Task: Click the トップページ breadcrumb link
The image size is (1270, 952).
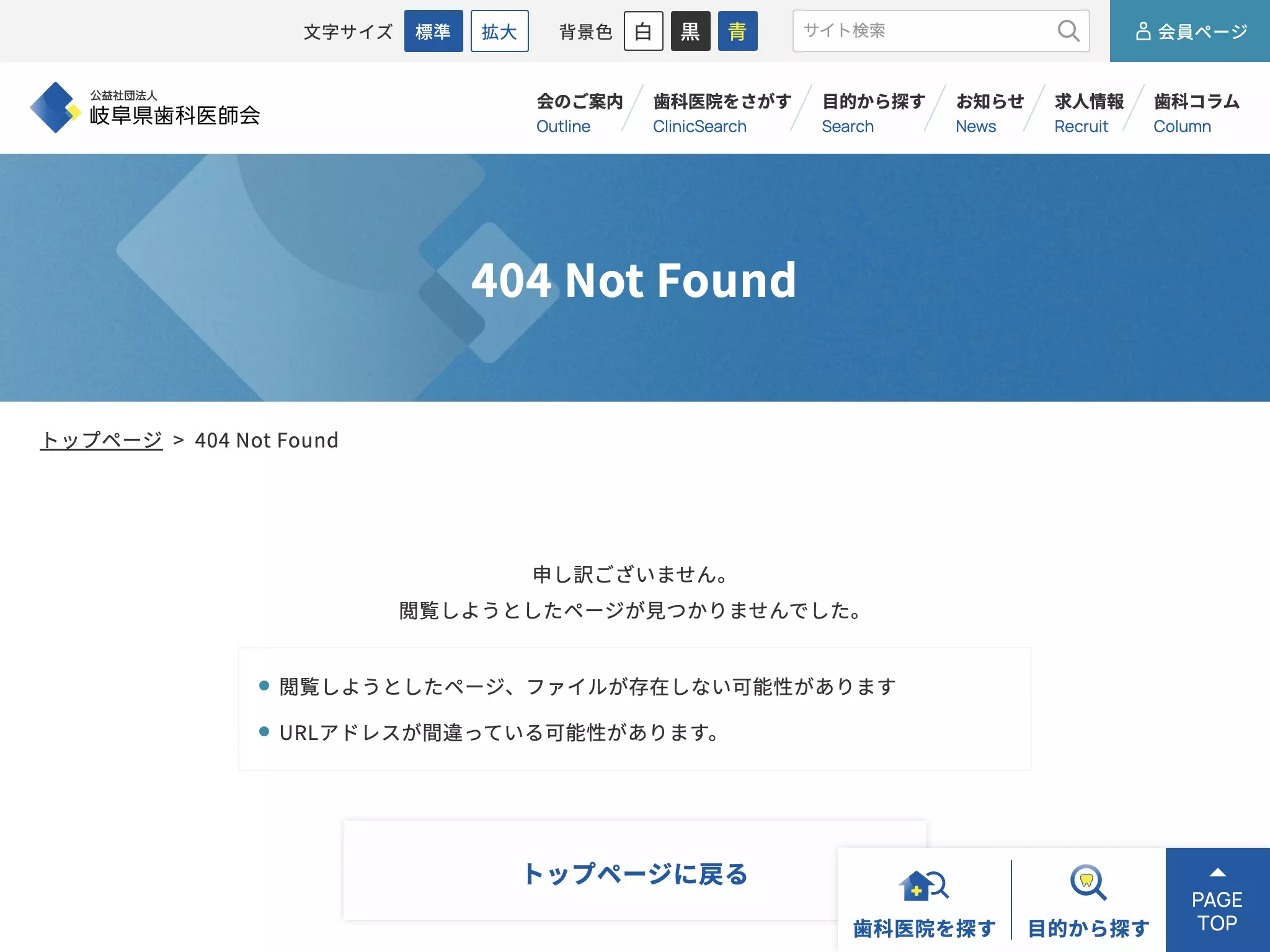Action: [102, 440]
